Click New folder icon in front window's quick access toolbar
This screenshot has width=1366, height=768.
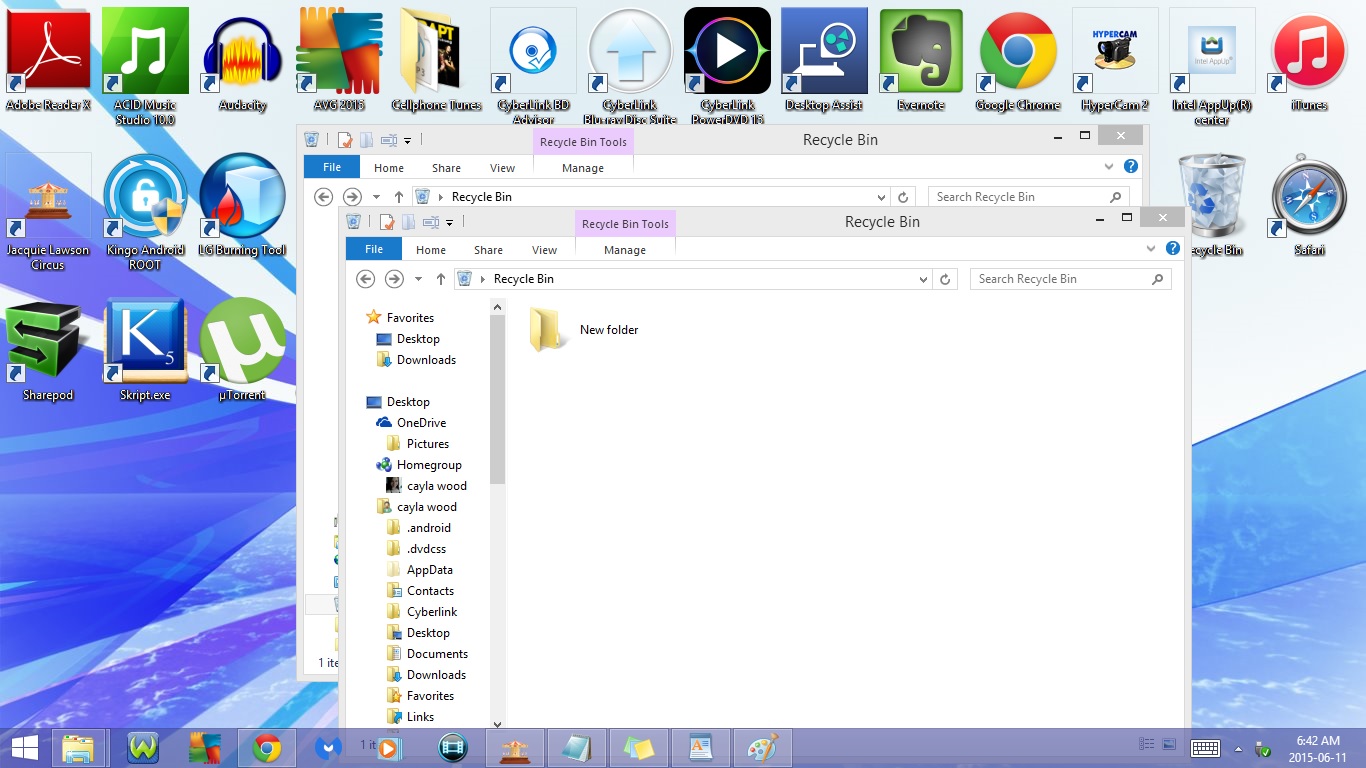409,222
